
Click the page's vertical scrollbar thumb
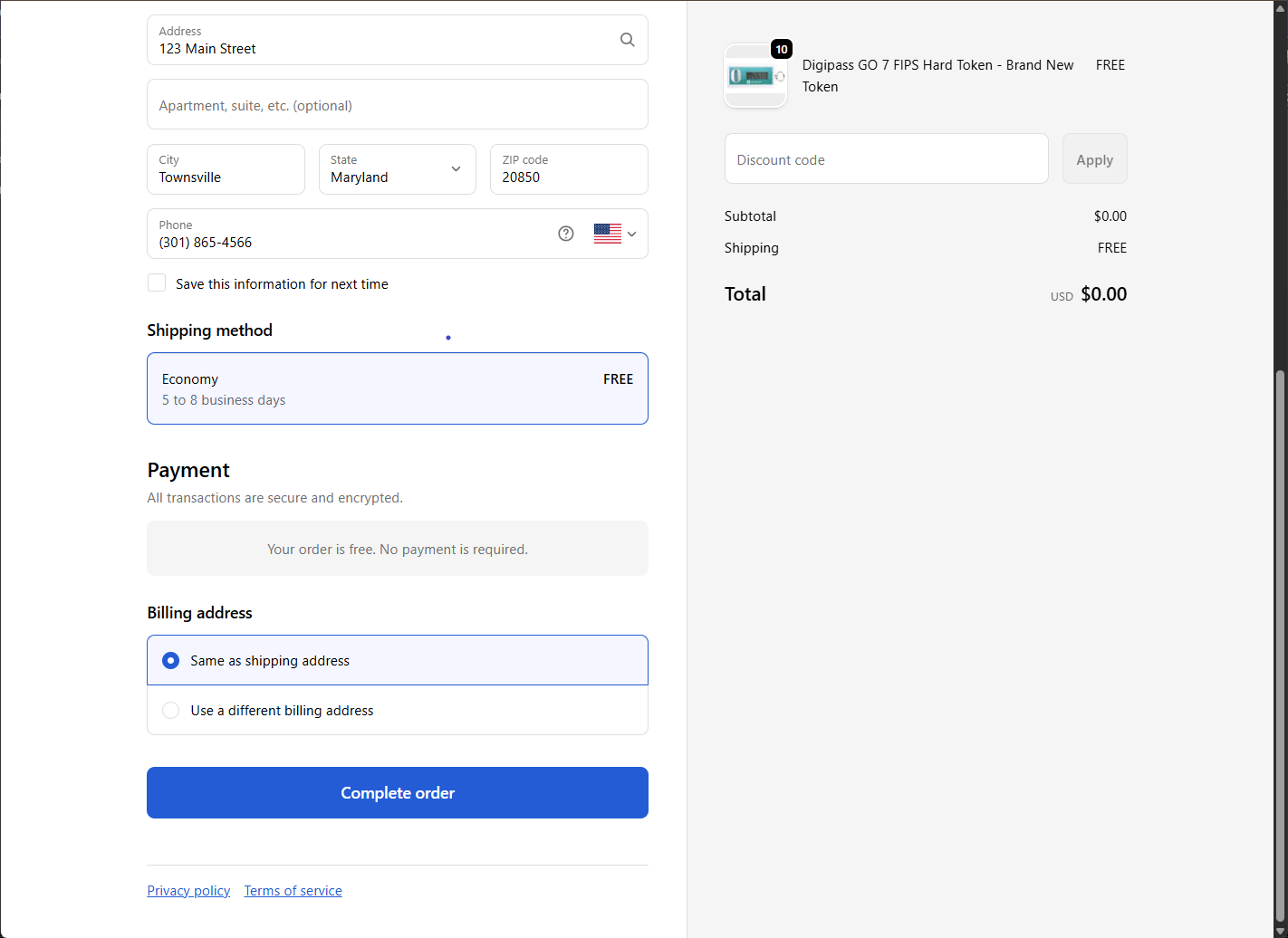[1280, 643]
